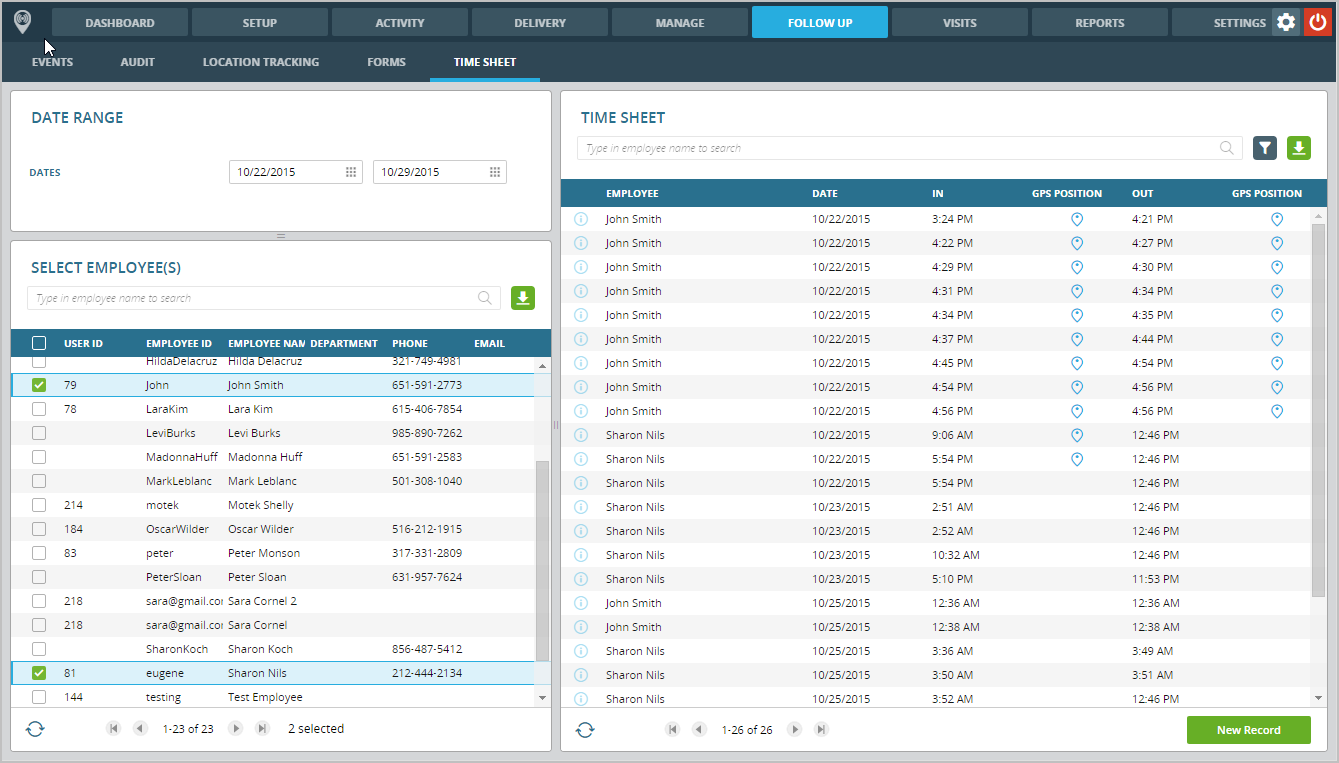Click the red power logout icon

point(1317,22)
